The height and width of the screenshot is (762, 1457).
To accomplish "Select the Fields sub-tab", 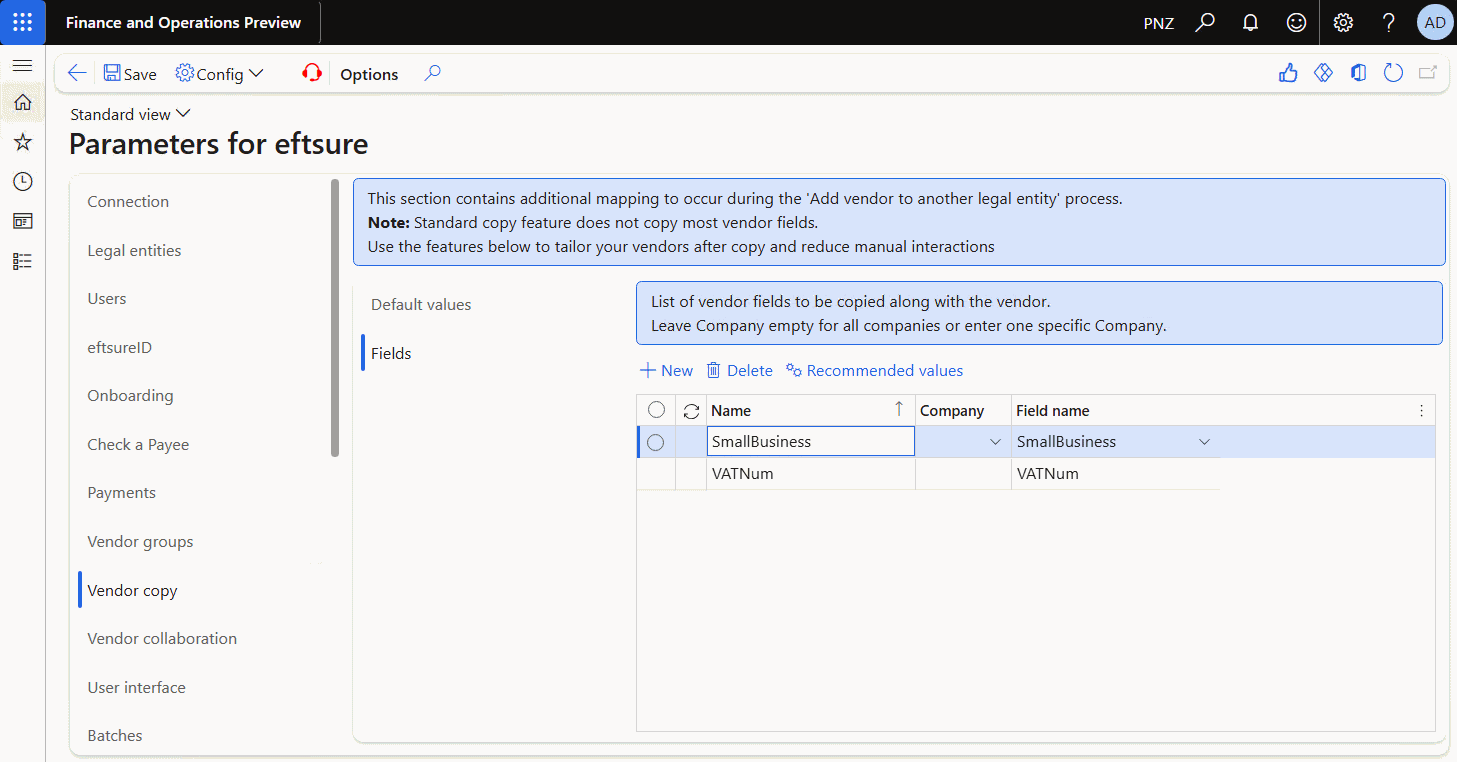I will pos(391,353).
